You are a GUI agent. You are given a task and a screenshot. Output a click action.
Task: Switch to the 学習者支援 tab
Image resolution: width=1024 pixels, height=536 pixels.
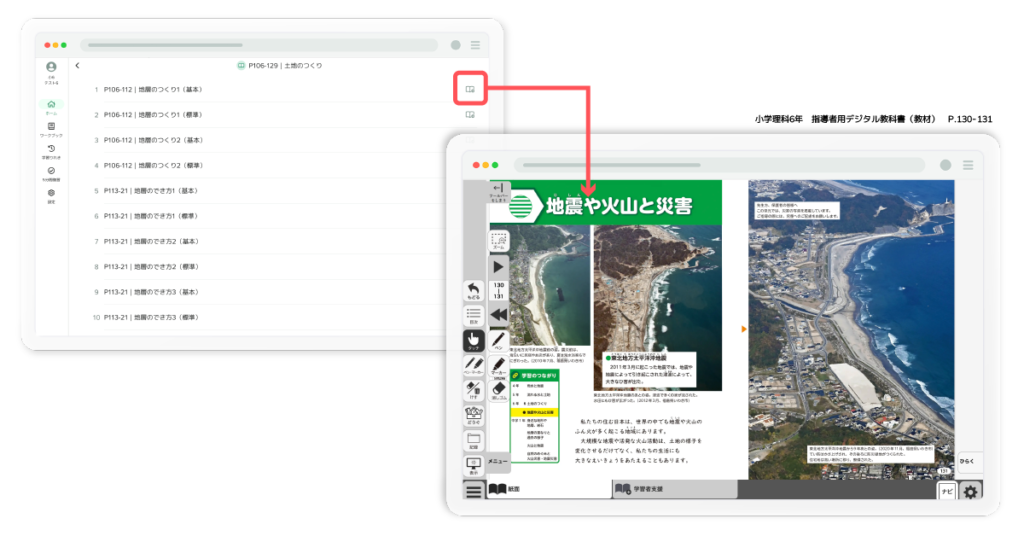[x=675, y=489]
